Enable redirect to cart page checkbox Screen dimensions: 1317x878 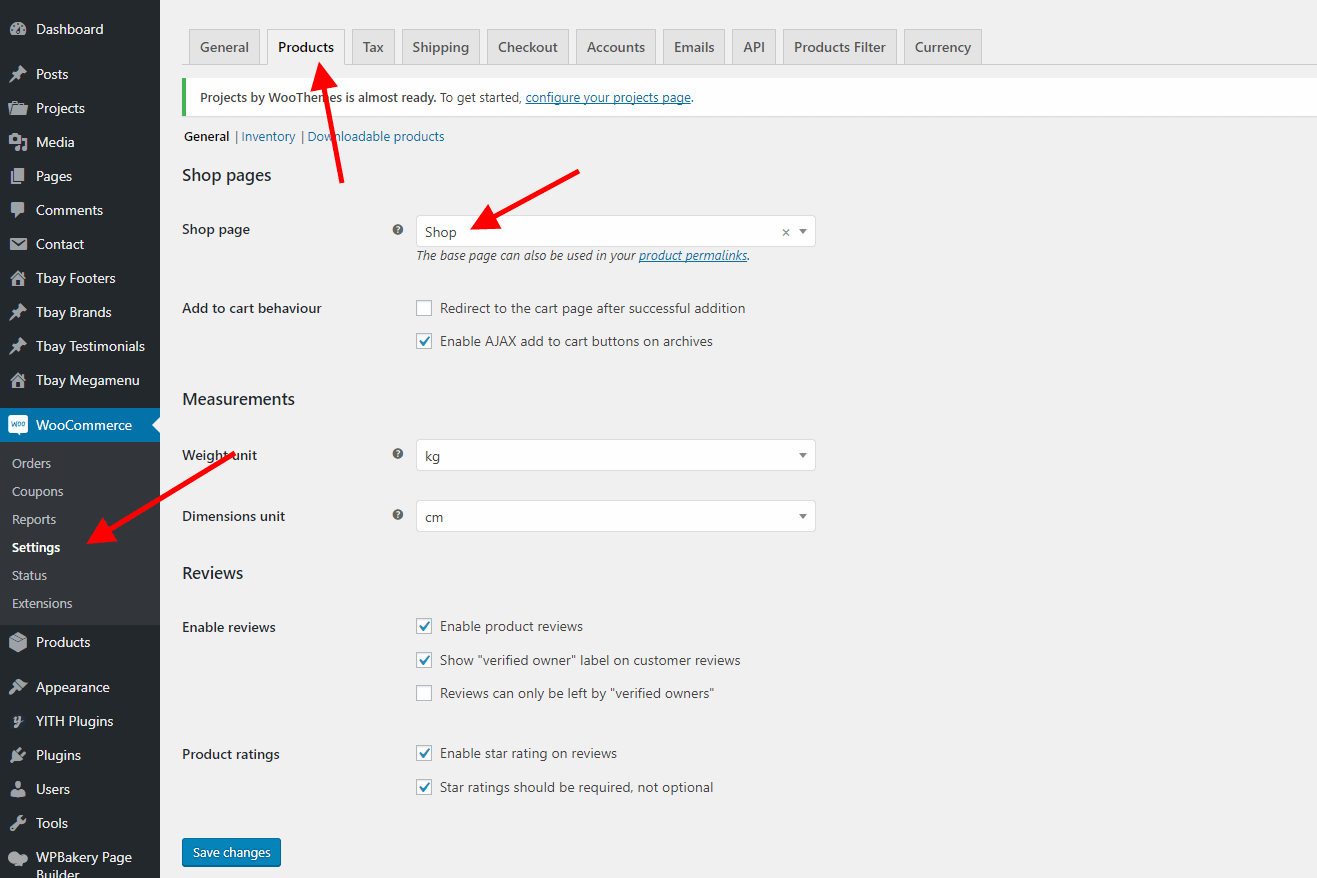[424, 308]
